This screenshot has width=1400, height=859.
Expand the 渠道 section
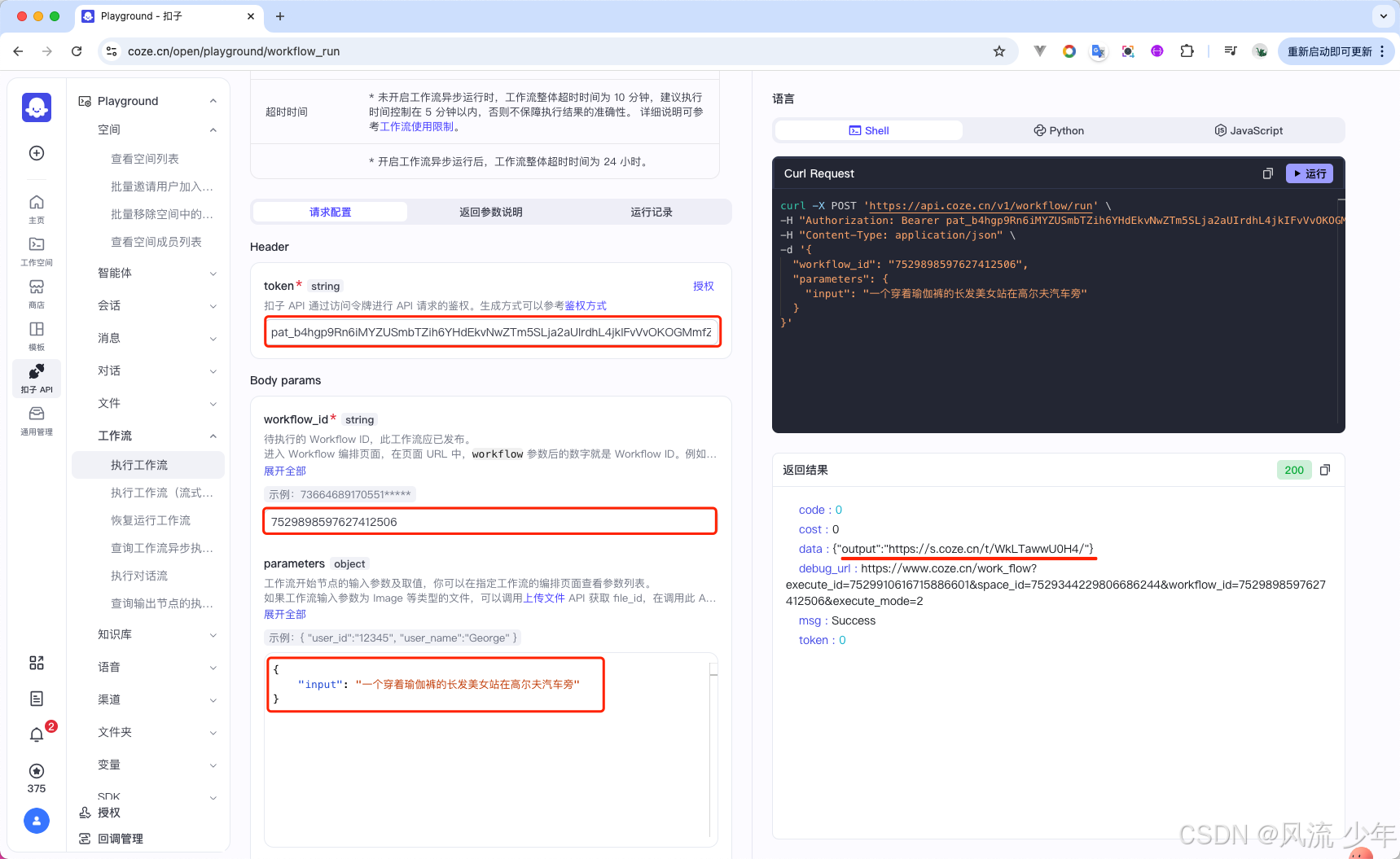click(213, 699)
